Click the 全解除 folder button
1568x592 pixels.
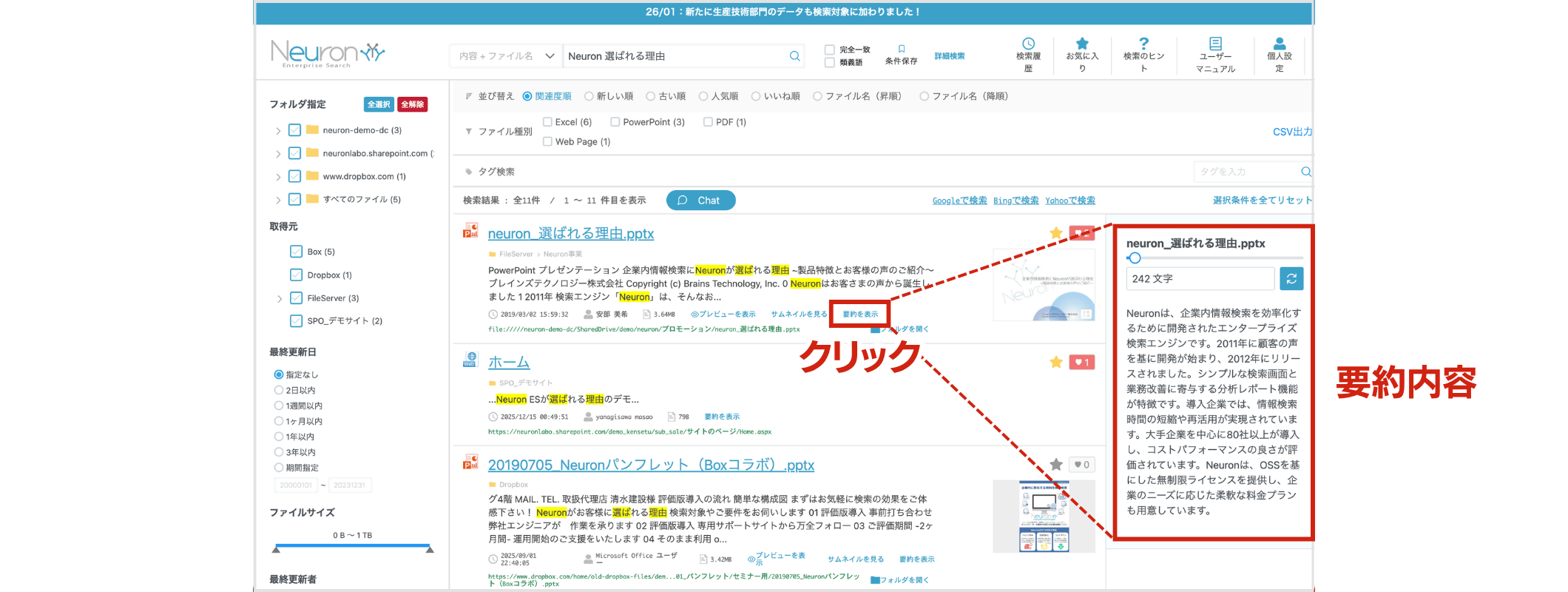click(413, 104)
